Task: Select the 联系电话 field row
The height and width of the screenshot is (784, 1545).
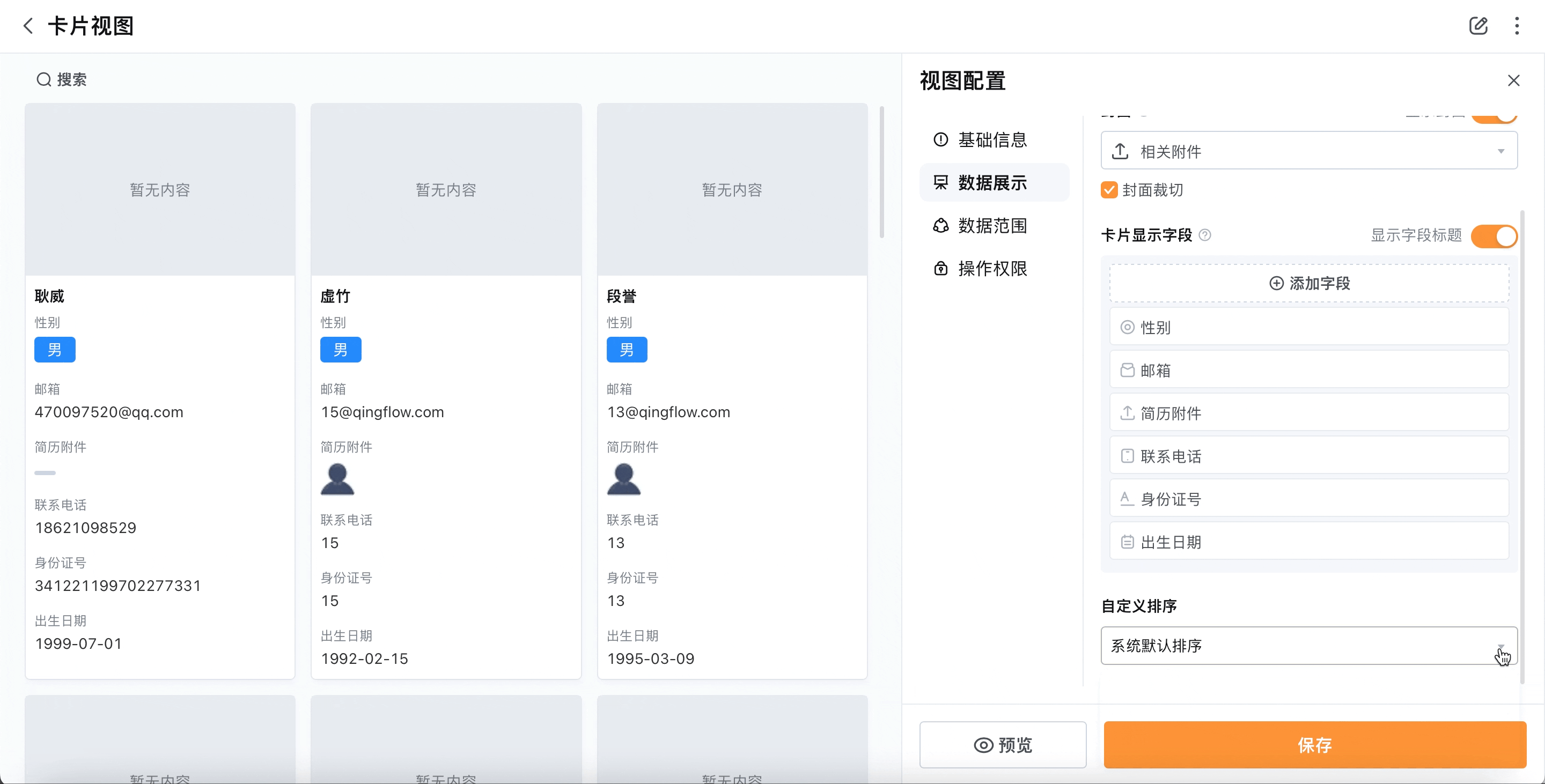Action: (x=1309, y=455)
